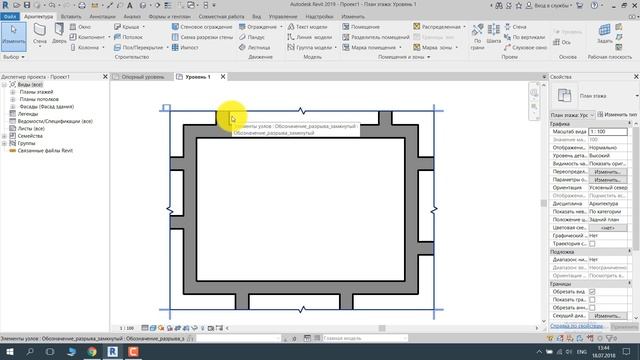Open the Файл menu tab
Image resolution: width=640 pixels, height=360 pixels.
pos(10,17)
